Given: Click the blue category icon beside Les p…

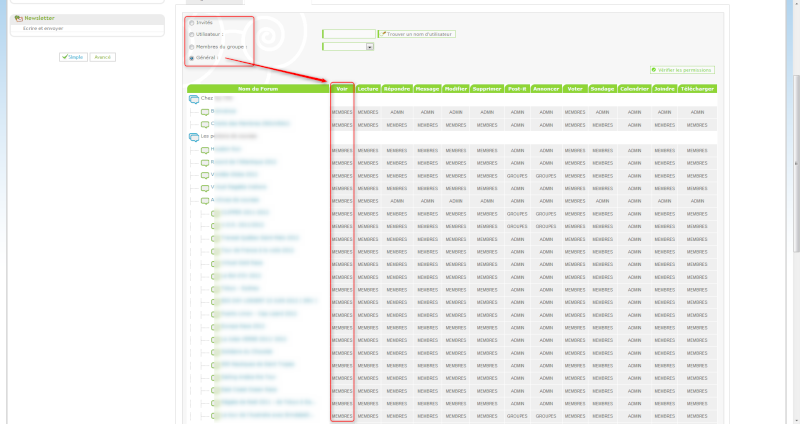Looking at the screenshot, I should tap(194, 137).
